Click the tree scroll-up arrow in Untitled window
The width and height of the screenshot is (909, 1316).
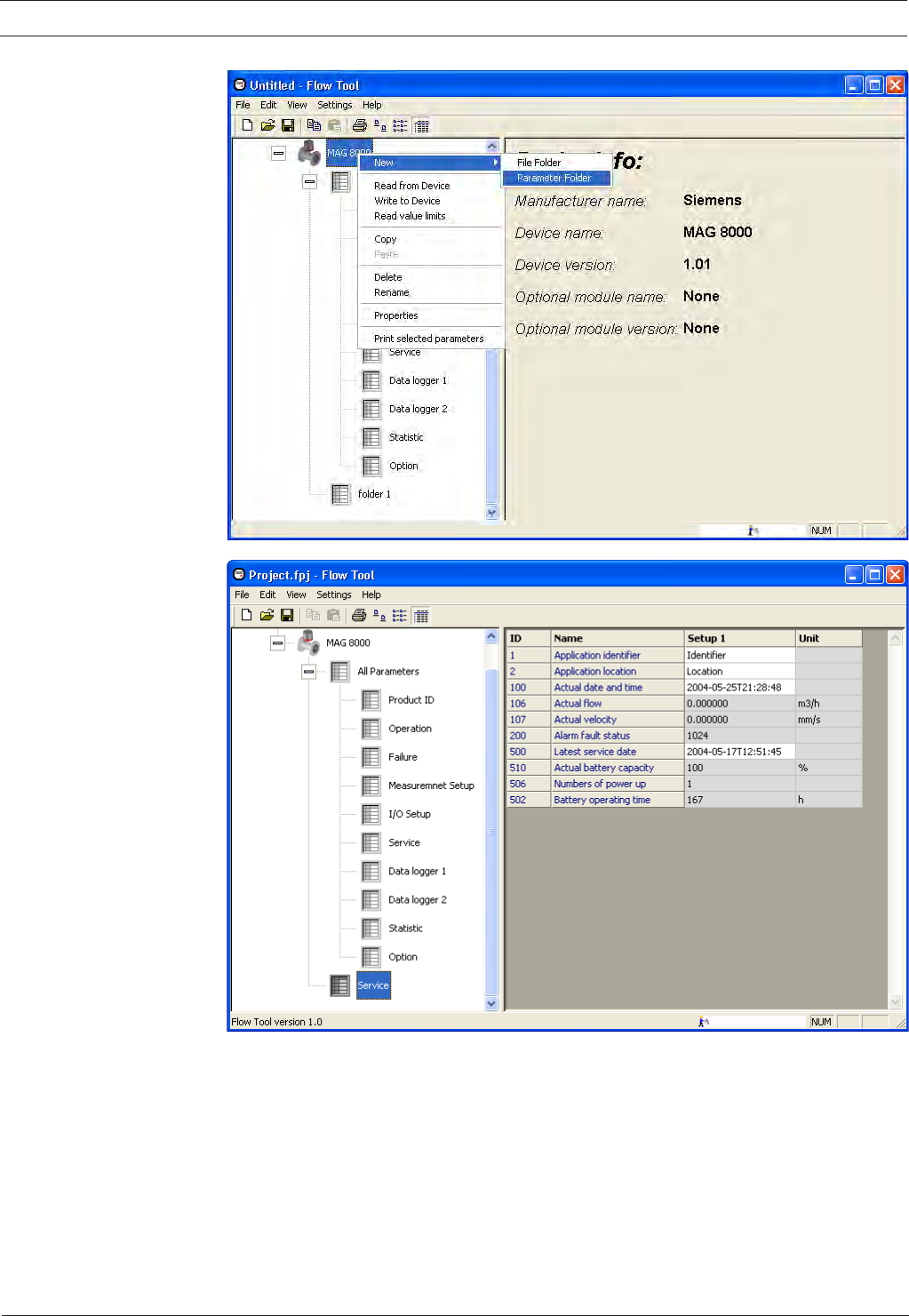[x=492, y=146]
